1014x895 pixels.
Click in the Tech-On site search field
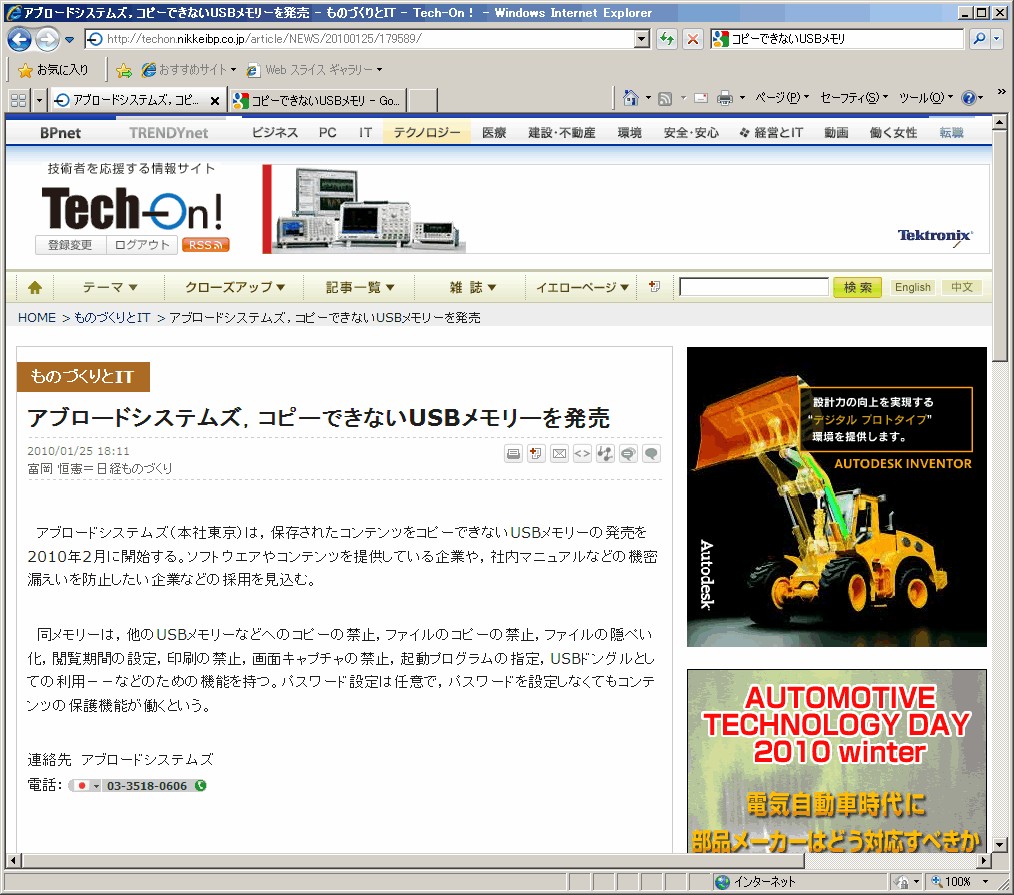click(753, 287)
